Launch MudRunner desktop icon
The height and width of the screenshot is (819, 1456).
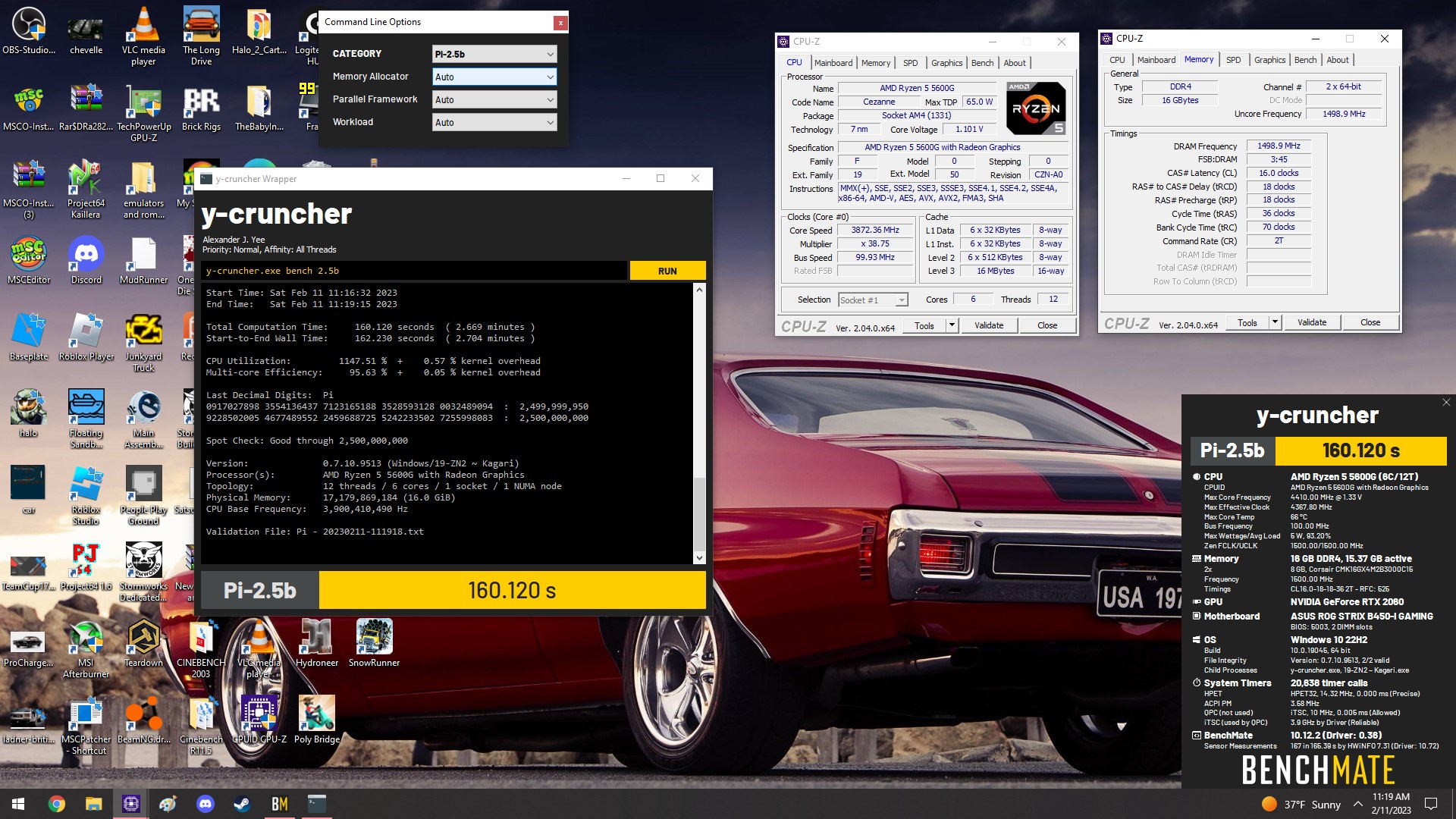pos(143,260)
